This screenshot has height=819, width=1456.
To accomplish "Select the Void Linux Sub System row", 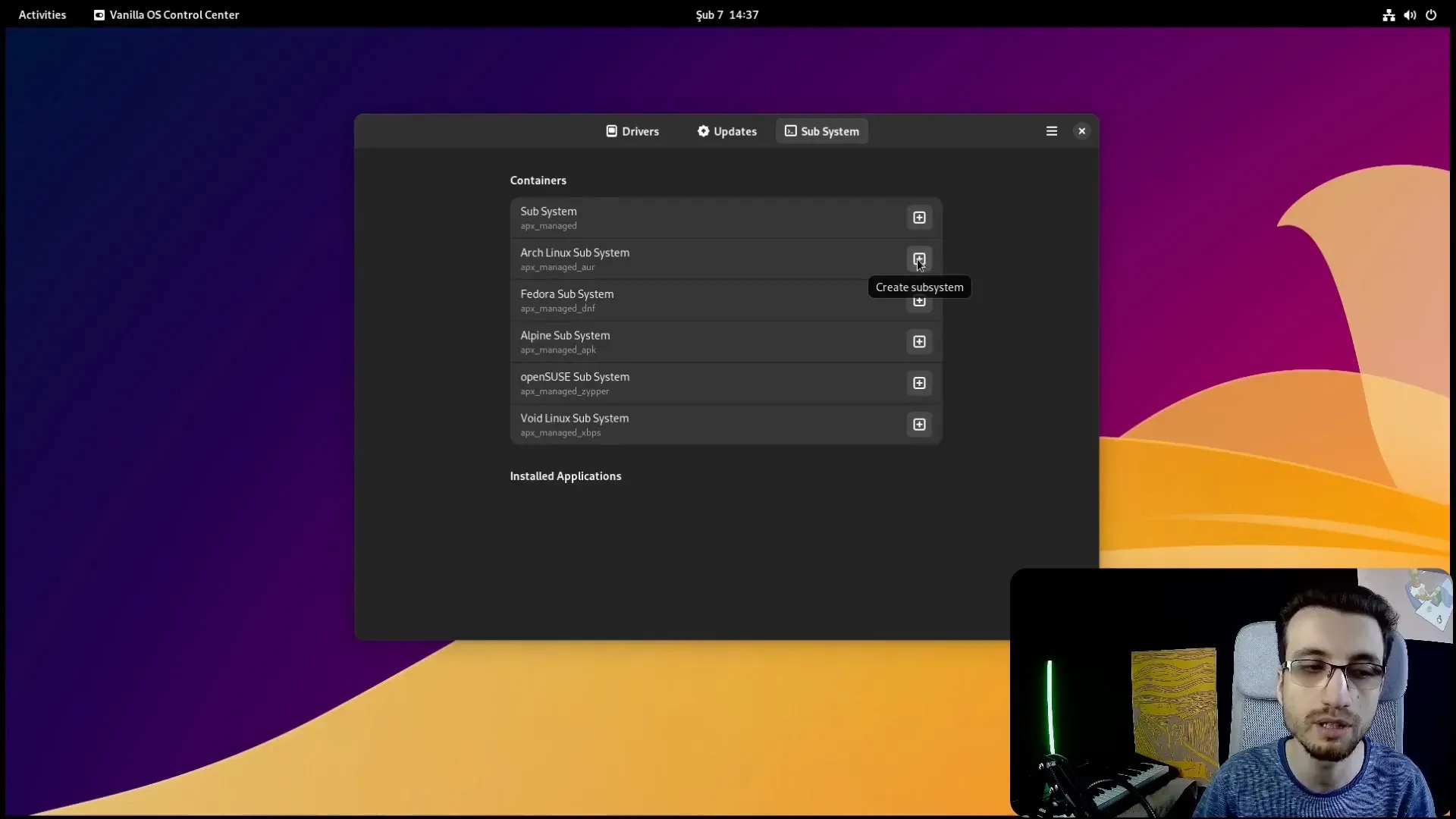I will [x=726, y=425].
